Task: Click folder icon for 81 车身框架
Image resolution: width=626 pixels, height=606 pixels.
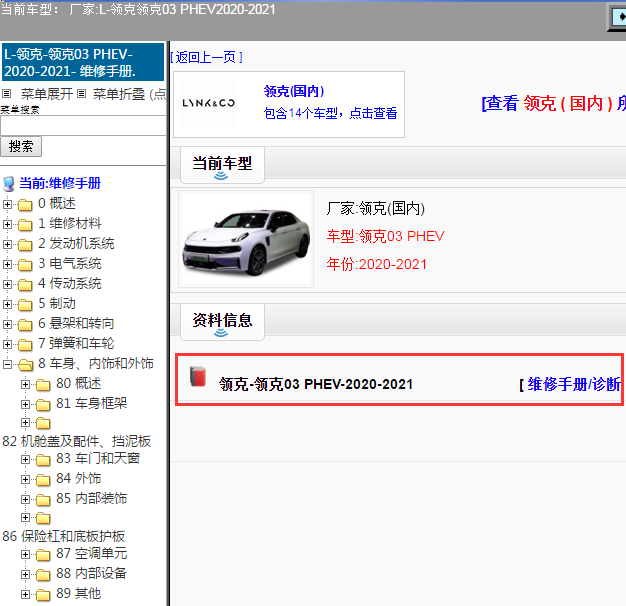Action: pos(43,405)
